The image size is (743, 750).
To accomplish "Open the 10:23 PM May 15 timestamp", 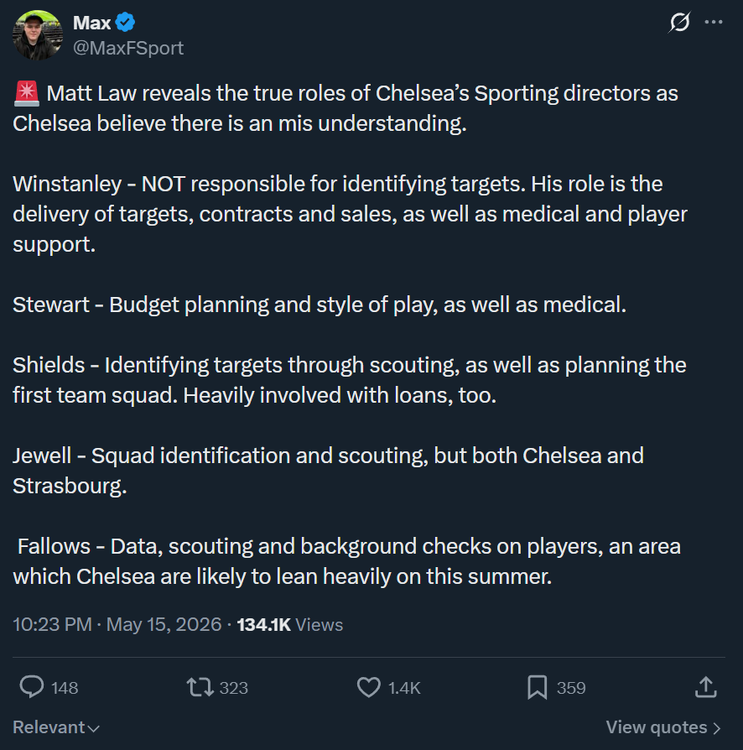I will pyautogui.click(x=117, y=624).
